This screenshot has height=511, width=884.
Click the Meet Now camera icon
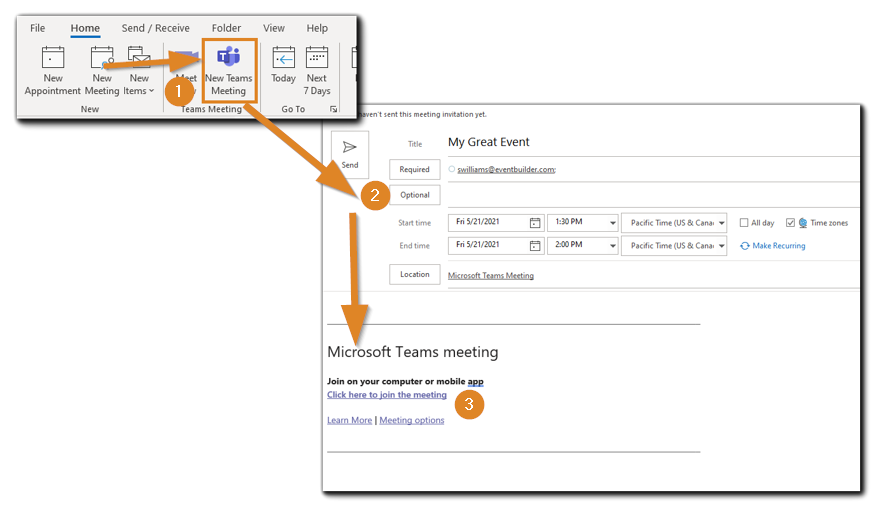pyautogui.click(x=185, y=58)
